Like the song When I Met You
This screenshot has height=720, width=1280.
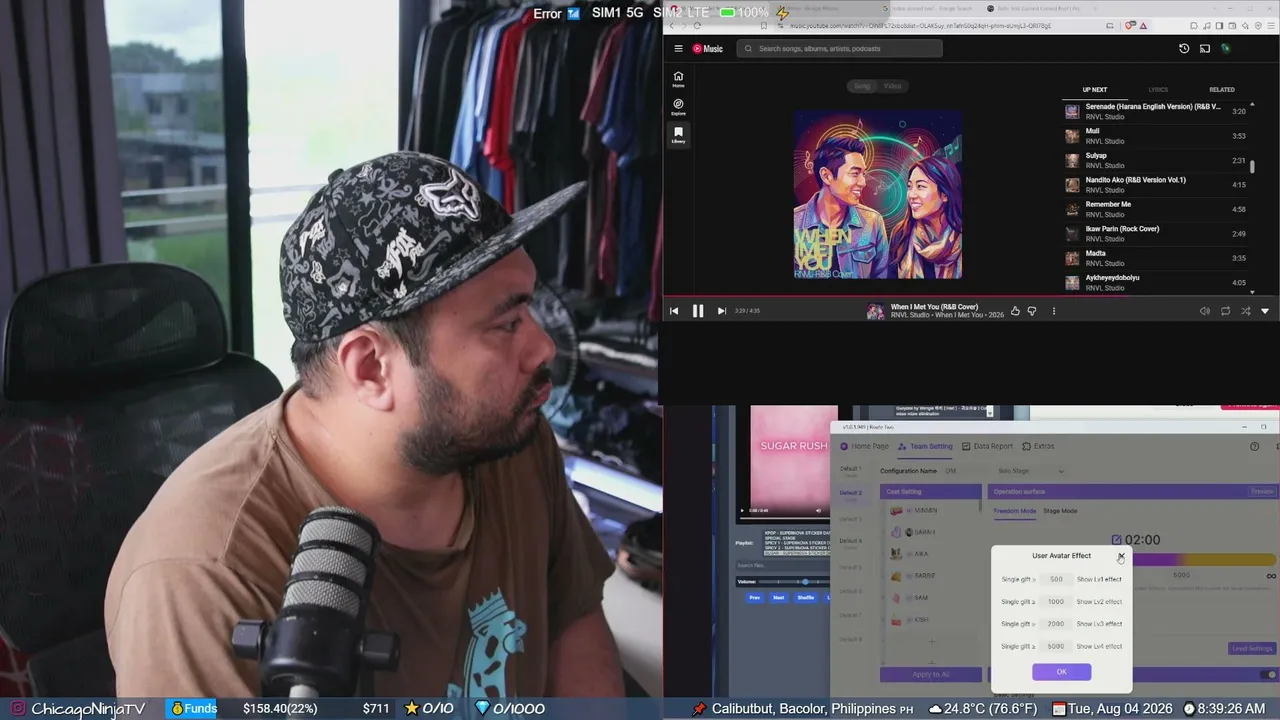(x=1015, y=311)
